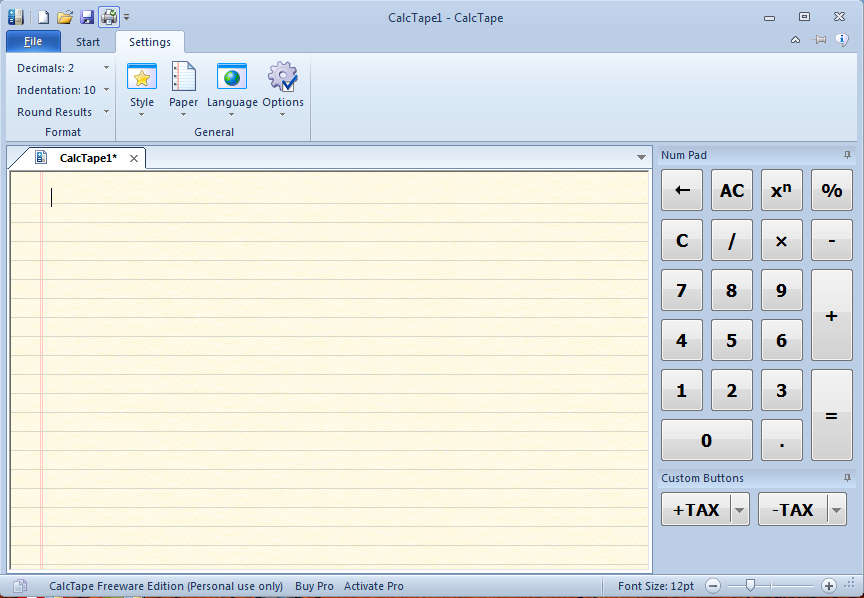Click the Print icon in quick access toolbar
This screenshot has height=598, width=864.
click(x=108, y=17)
